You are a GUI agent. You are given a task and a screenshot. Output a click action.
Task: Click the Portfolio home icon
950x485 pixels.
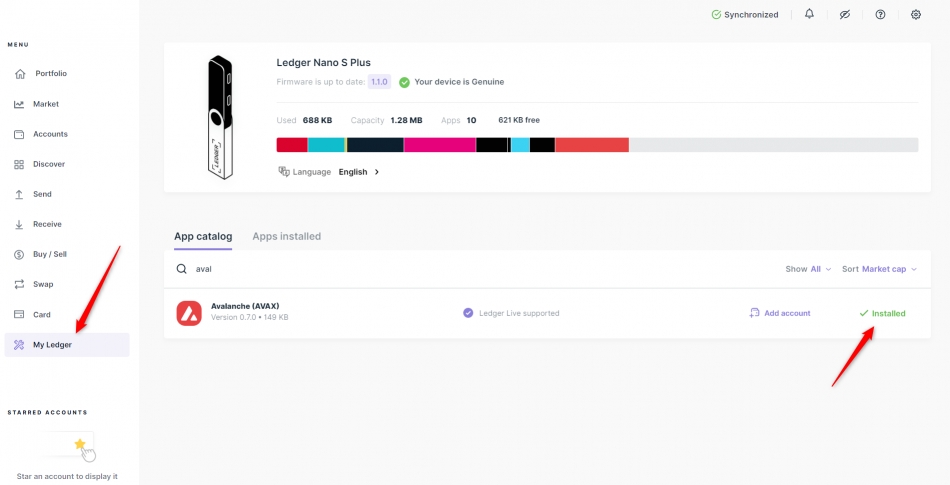click(x=20, y=74)
